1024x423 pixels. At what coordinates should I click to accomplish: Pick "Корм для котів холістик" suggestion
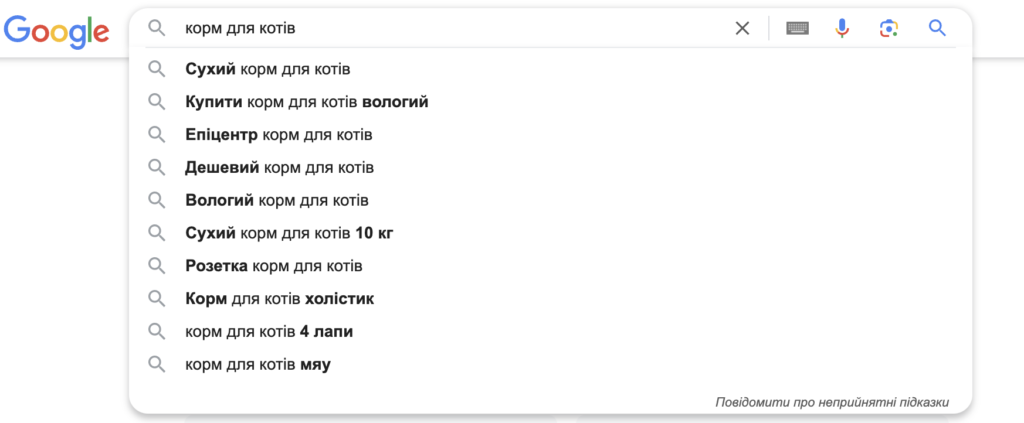(x=280, y=298)
